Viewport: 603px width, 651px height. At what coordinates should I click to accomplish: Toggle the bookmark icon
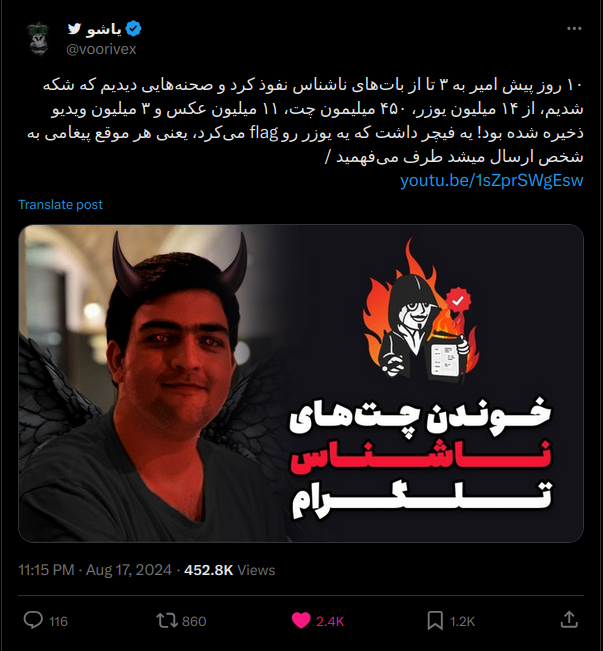click(435, 621)
